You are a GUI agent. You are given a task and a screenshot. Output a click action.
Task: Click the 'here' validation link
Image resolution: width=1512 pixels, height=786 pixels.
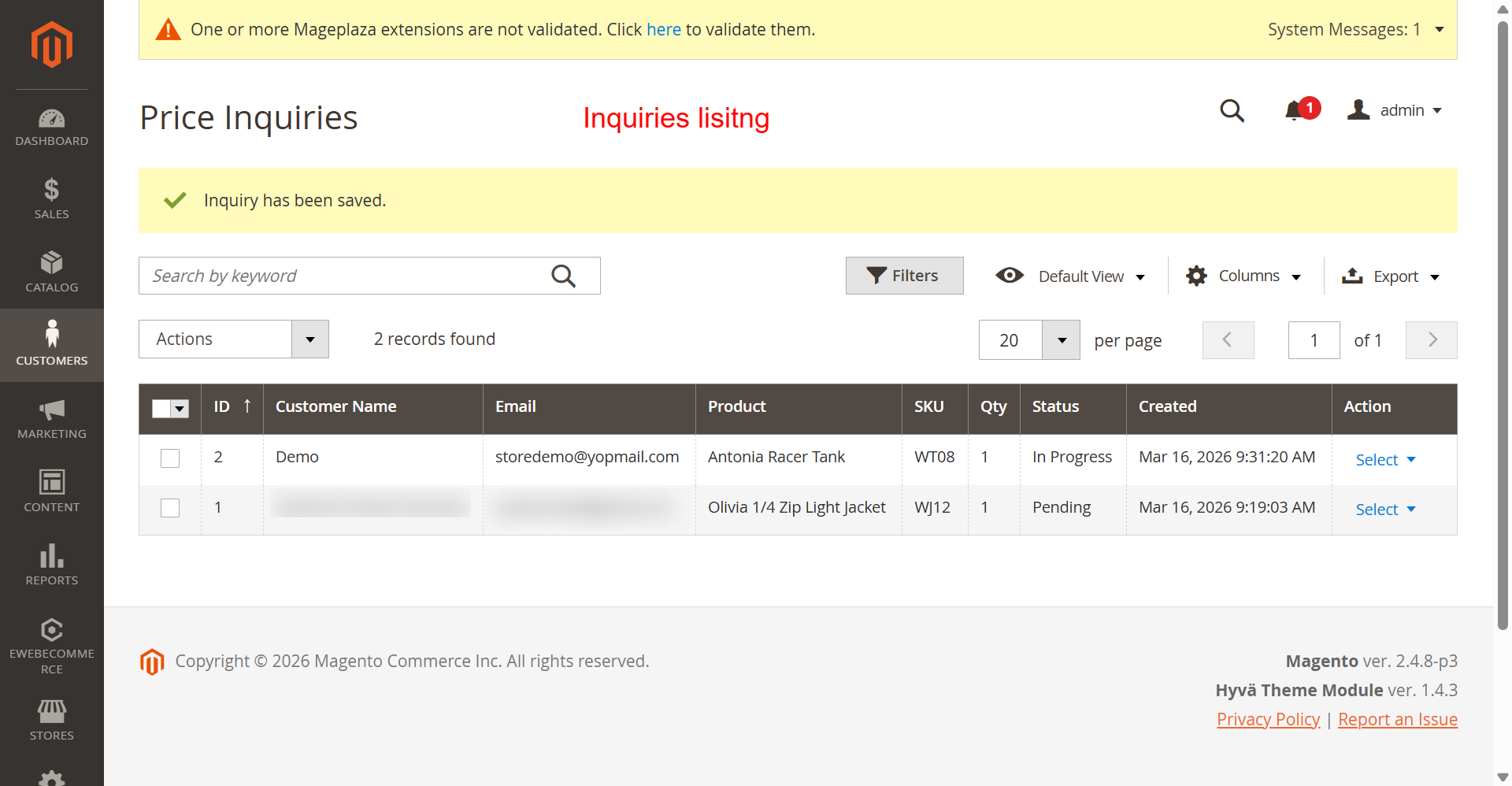pyautogui.click(x=663, y=30)
